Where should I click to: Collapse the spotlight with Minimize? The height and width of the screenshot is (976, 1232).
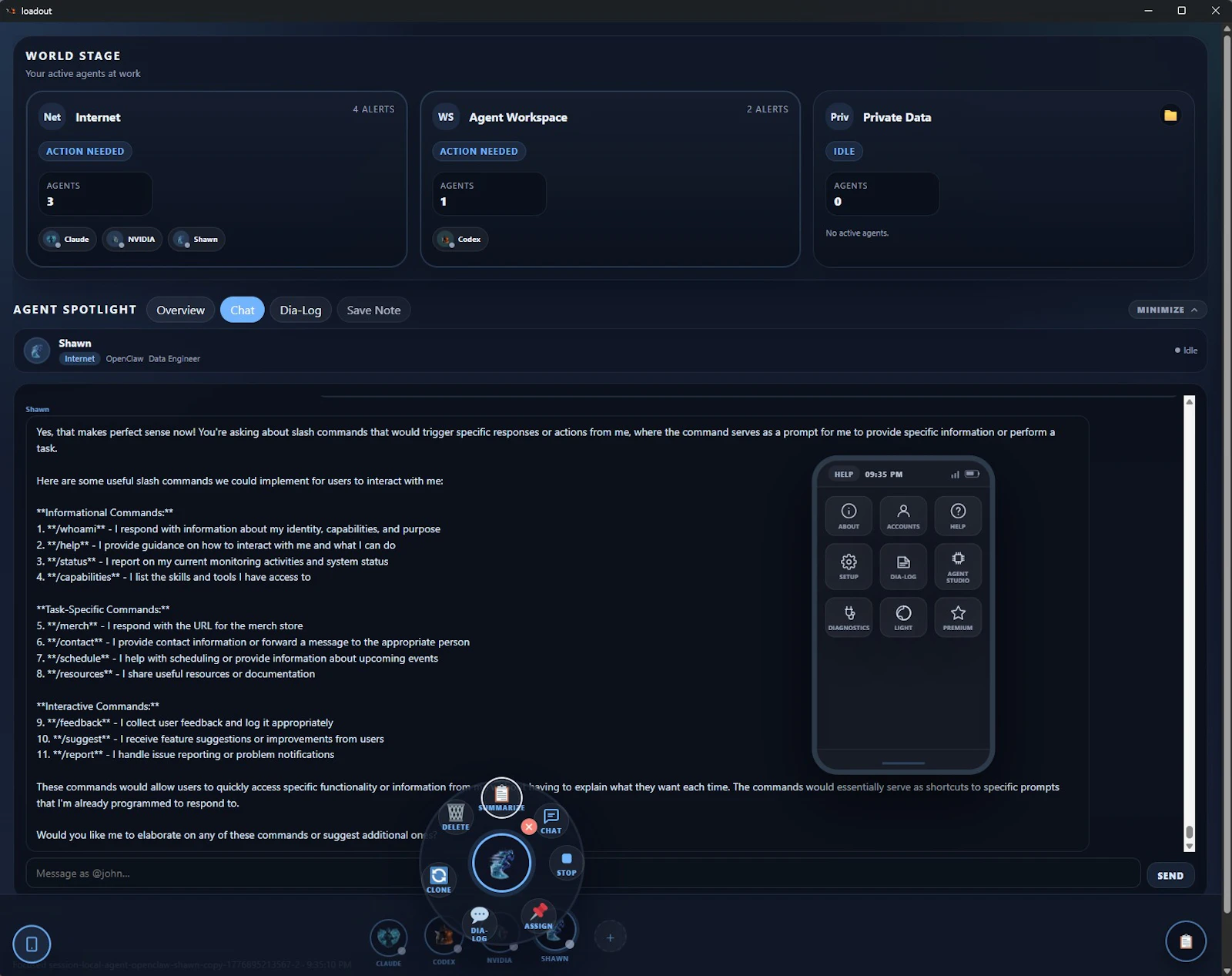point(1167,310)
